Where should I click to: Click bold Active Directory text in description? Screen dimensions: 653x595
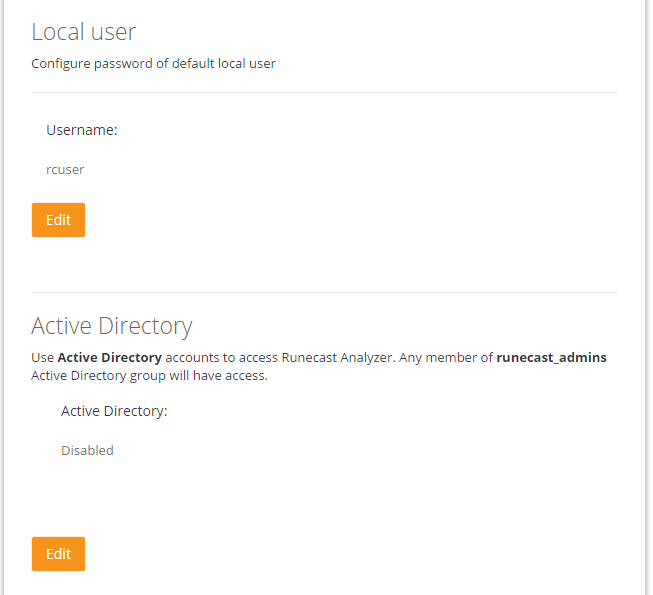point(109,358)
